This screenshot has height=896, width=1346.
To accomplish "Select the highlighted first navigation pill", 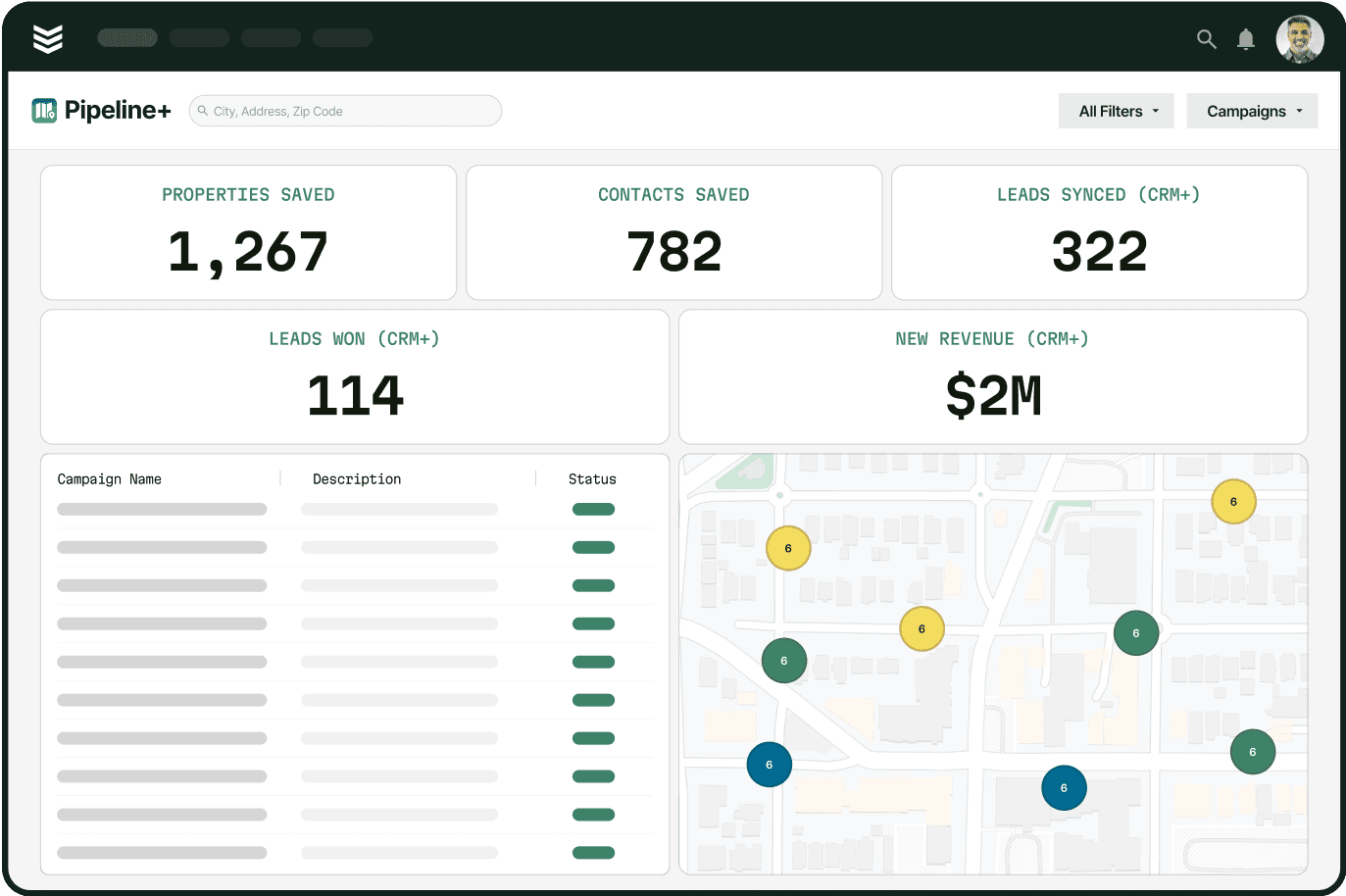I will pos(127,38).
